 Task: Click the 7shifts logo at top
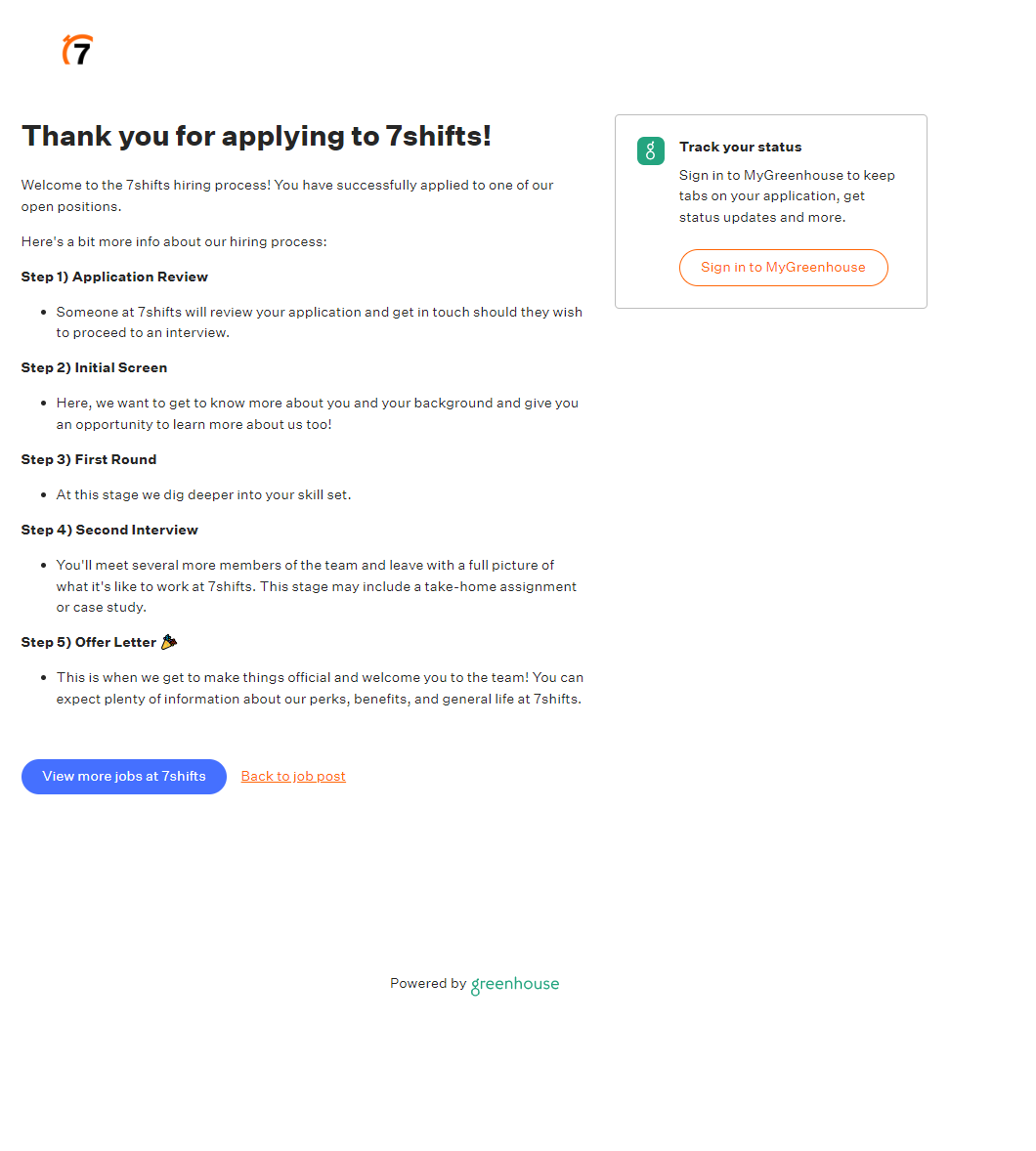point(78,50)
